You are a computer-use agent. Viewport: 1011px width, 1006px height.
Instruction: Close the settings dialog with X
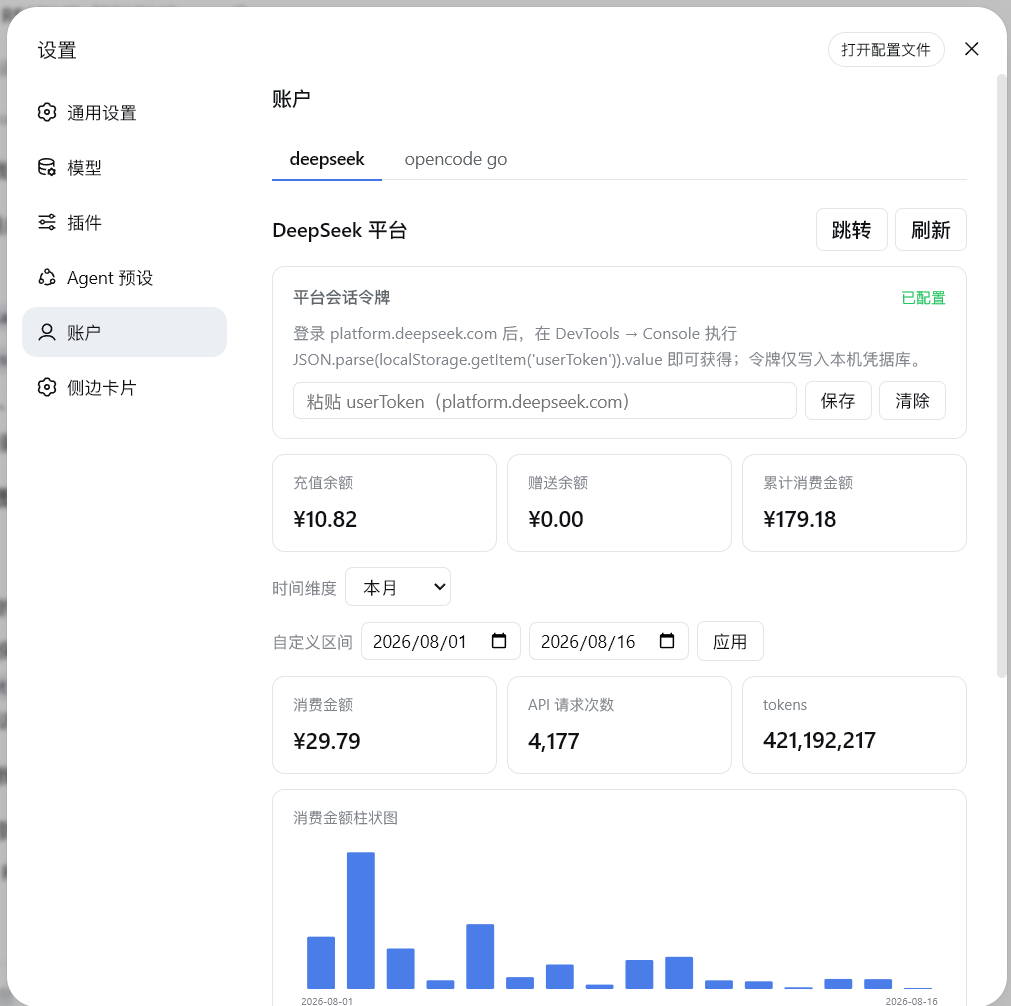pos(971,49)
